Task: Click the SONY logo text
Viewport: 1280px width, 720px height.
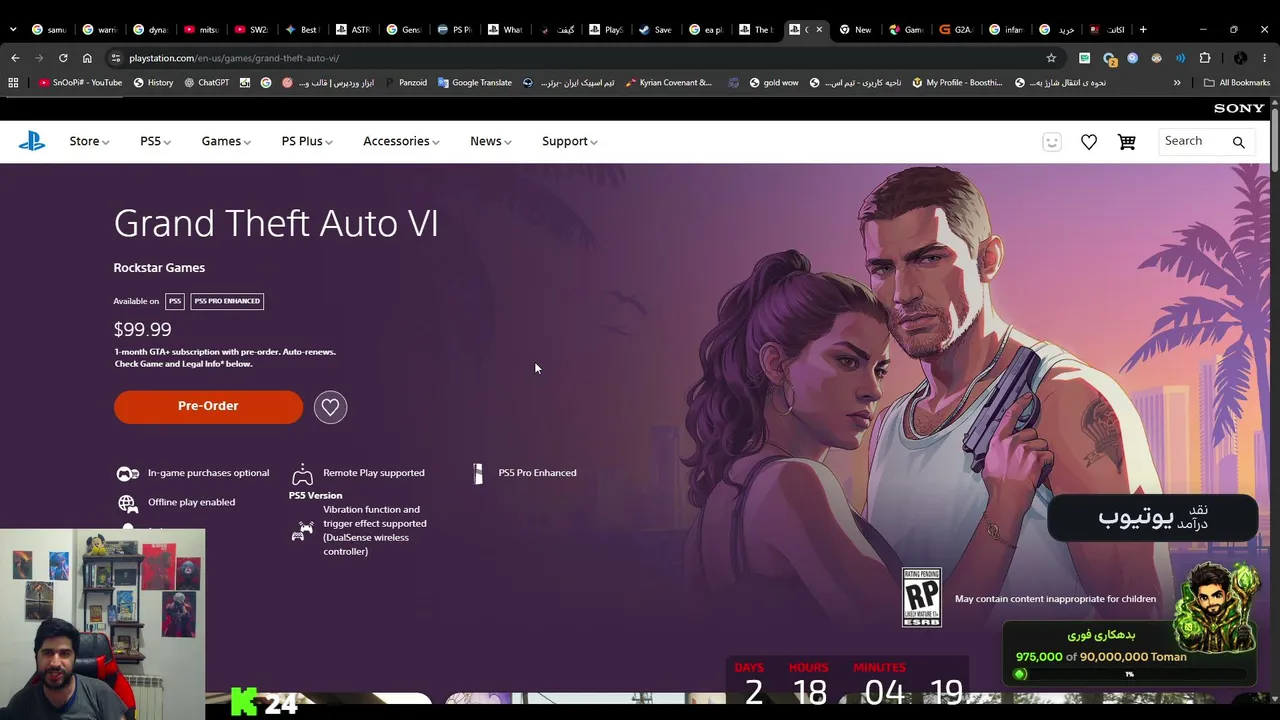Action: 1239,108
